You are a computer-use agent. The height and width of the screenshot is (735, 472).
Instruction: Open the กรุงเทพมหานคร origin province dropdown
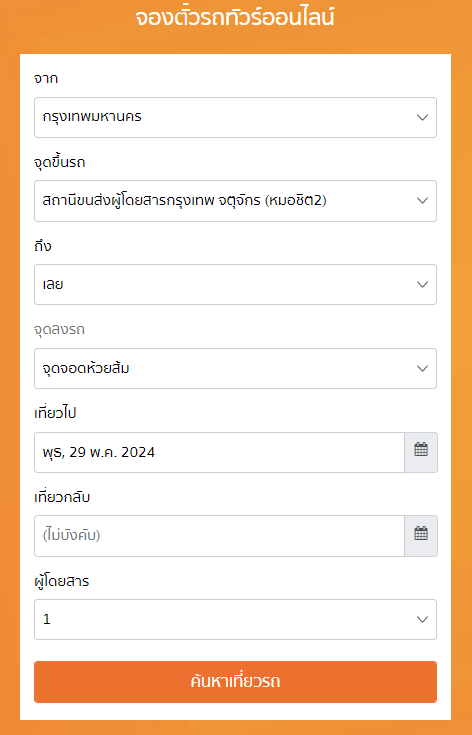pos(235,117)
